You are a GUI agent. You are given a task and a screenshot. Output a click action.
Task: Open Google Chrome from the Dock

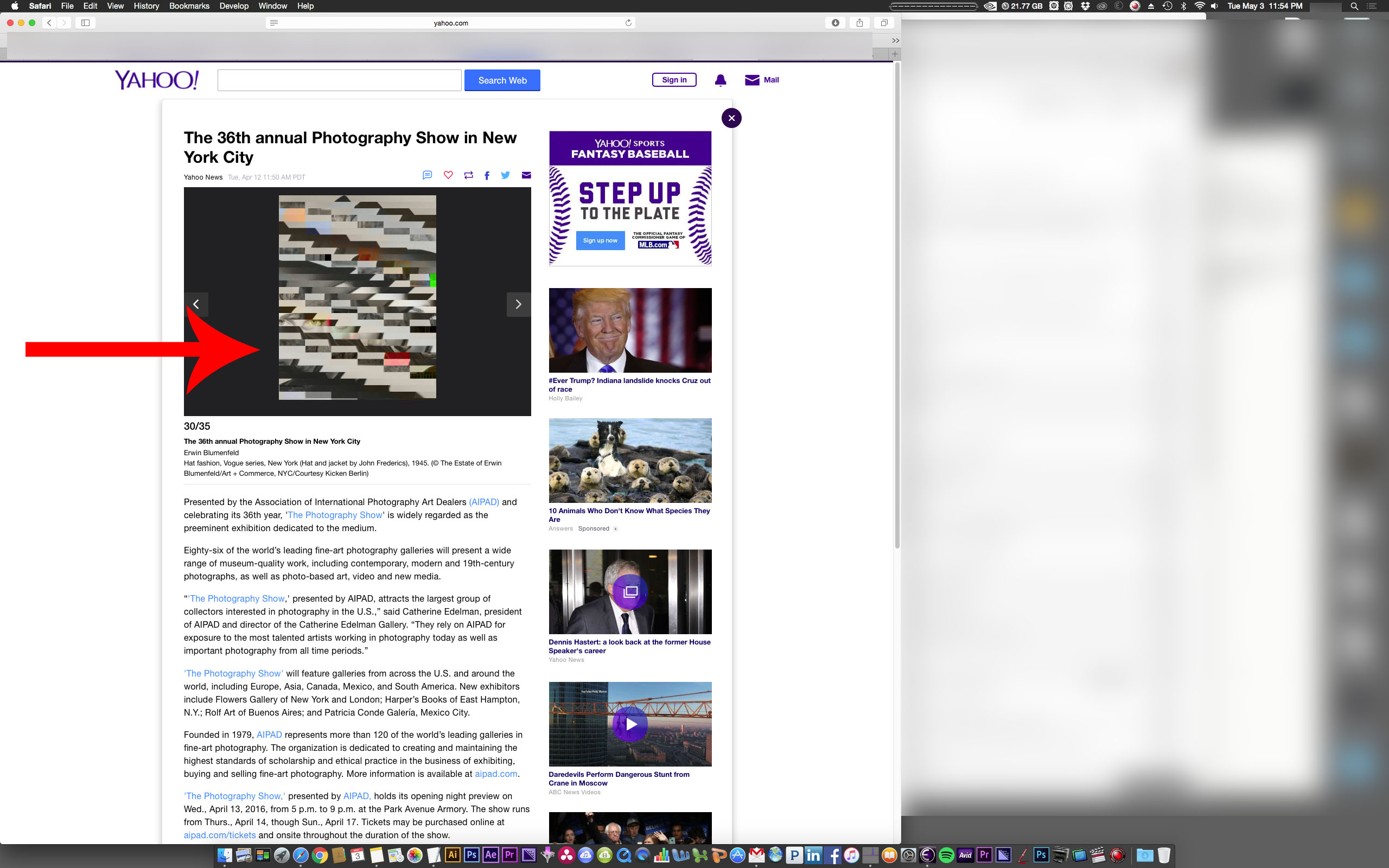tap(320, 855)
